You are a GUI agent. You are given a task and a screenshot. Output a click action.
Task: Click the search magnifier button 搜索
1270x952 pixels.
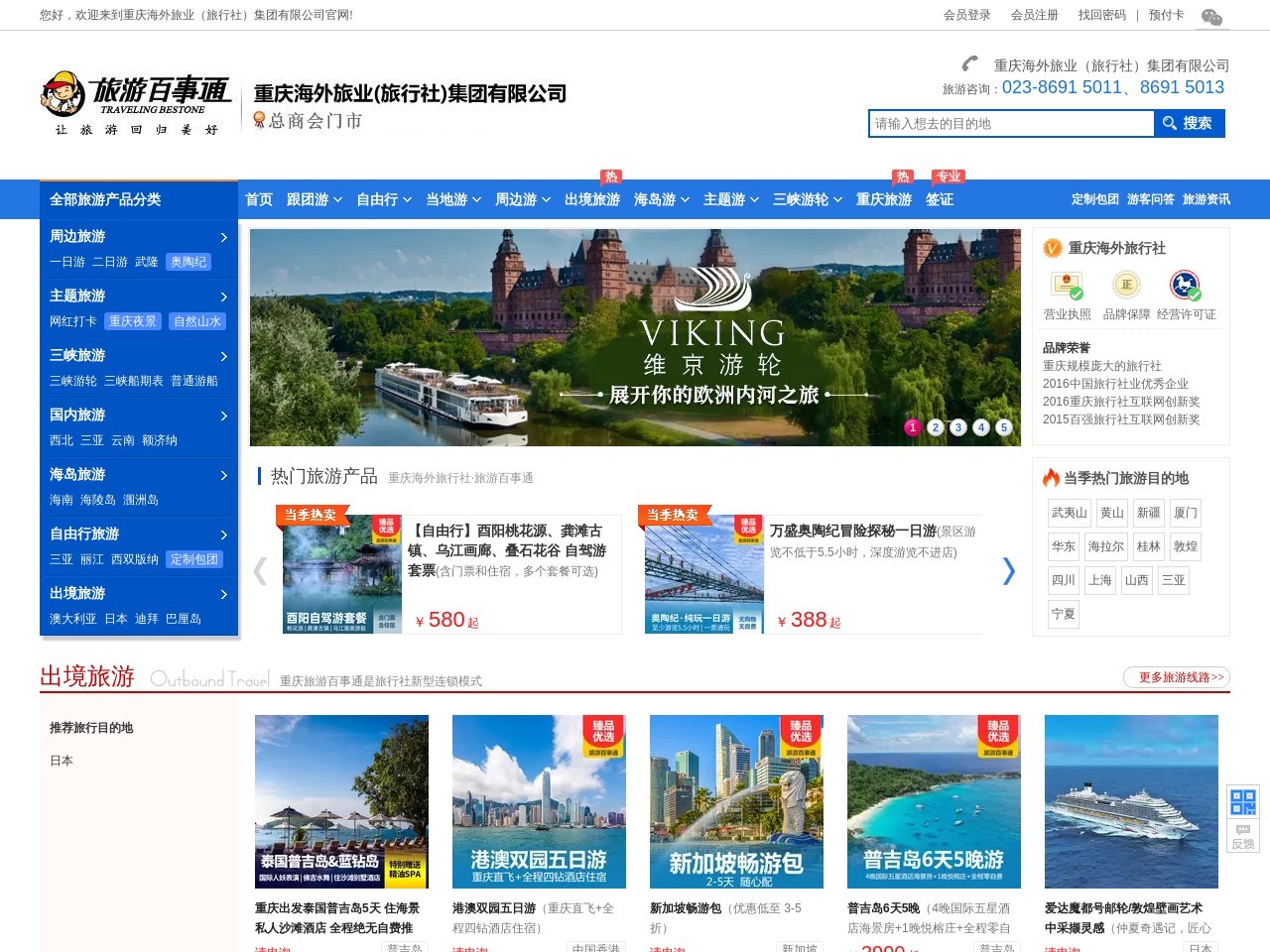click(1189, 123)
